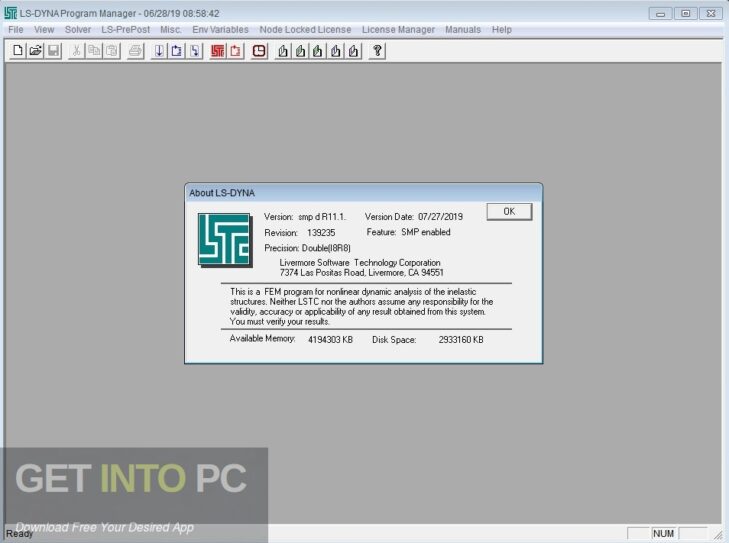
Task: Minimize the LS-DYNA Program Manager window
Action: (660, 13)
